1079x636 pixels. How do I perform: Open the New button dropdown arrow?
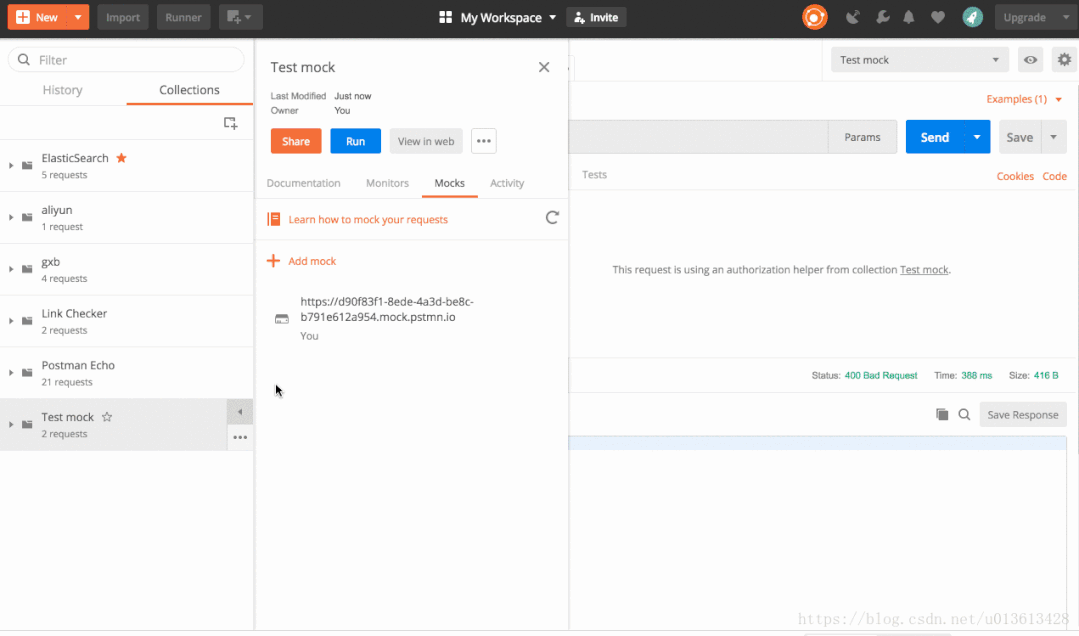coord(78,17)
